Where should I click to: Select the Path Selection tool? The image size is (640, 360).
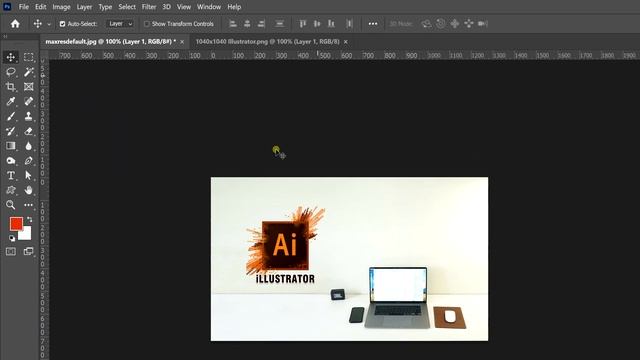28,176
